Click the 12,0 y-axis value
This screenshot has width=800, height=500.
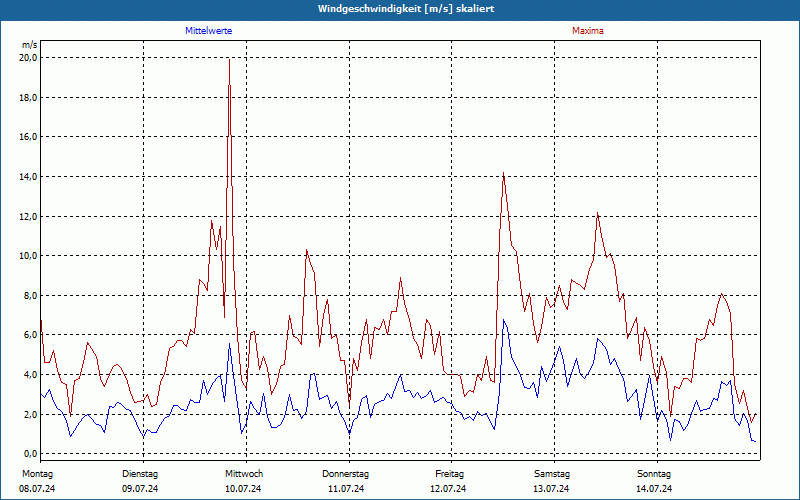click(x=29, y=216)
